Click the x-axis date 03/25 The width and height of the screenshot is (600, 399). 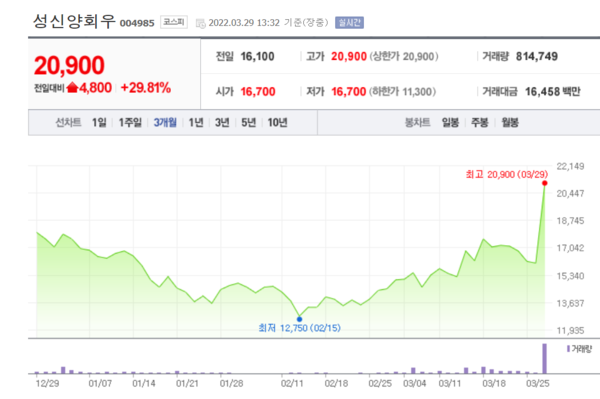[537, 383]
